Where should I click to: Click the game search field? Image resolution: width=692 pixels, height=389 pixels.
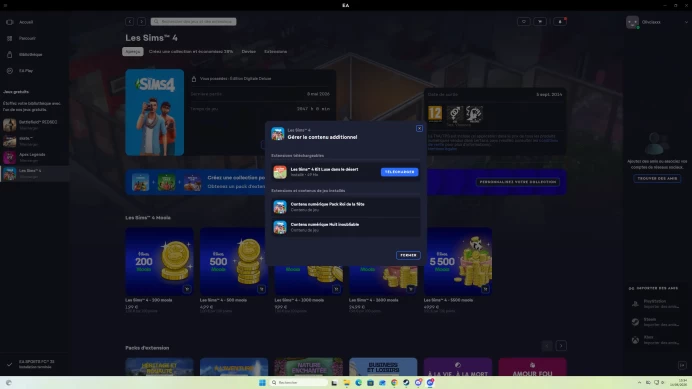(193, 21)
